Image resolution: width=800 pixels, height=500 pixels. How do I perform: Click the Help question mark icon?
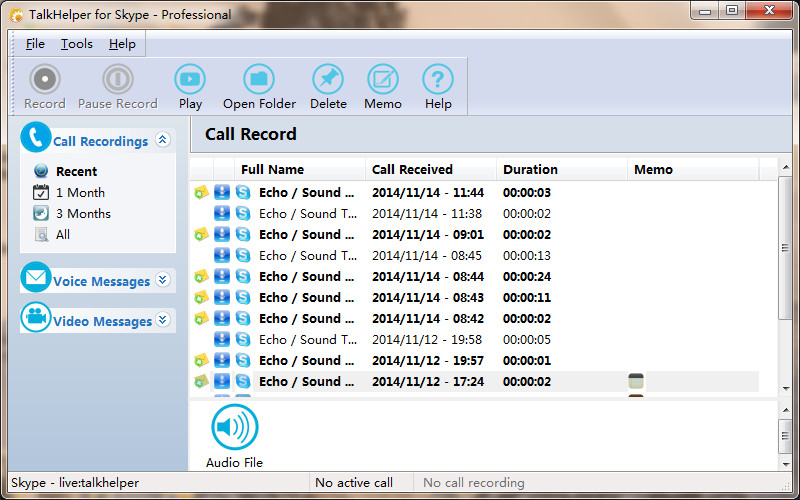438,79
